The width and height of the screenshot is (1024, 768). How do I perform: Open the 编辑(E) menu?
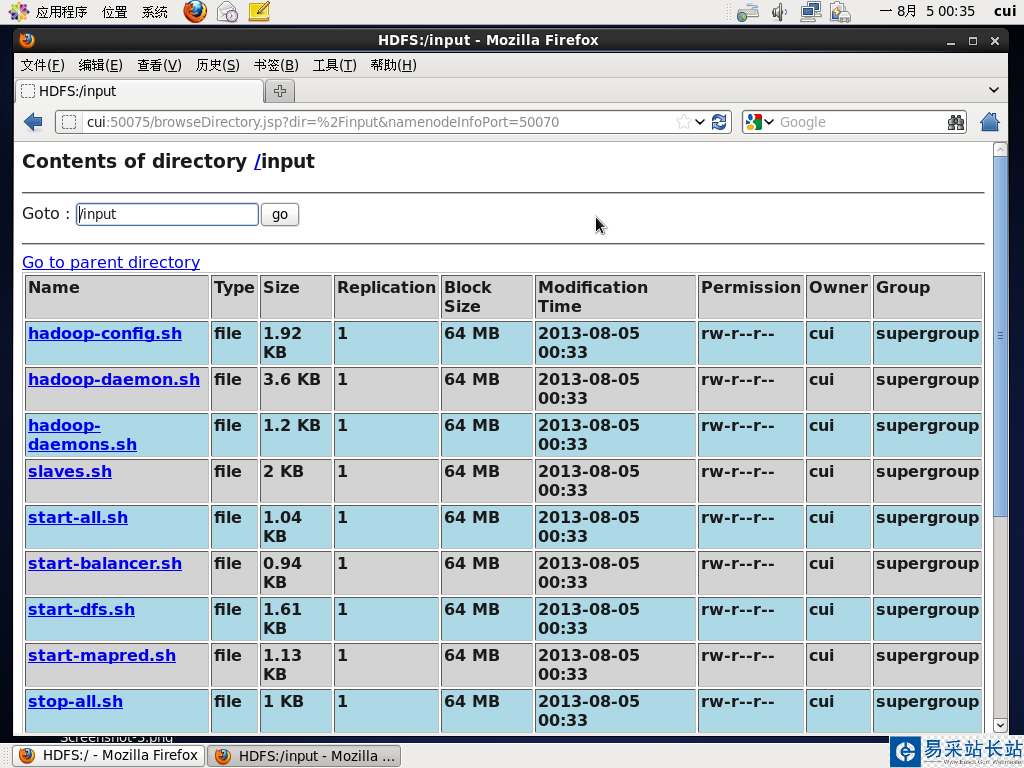pyautogui.click(x=101, y=65)
